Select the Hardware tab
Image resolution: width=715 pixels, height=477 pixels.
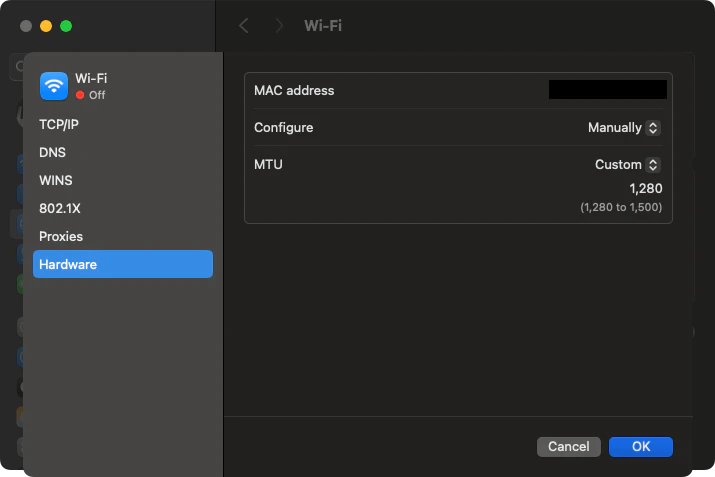[123, 264]
